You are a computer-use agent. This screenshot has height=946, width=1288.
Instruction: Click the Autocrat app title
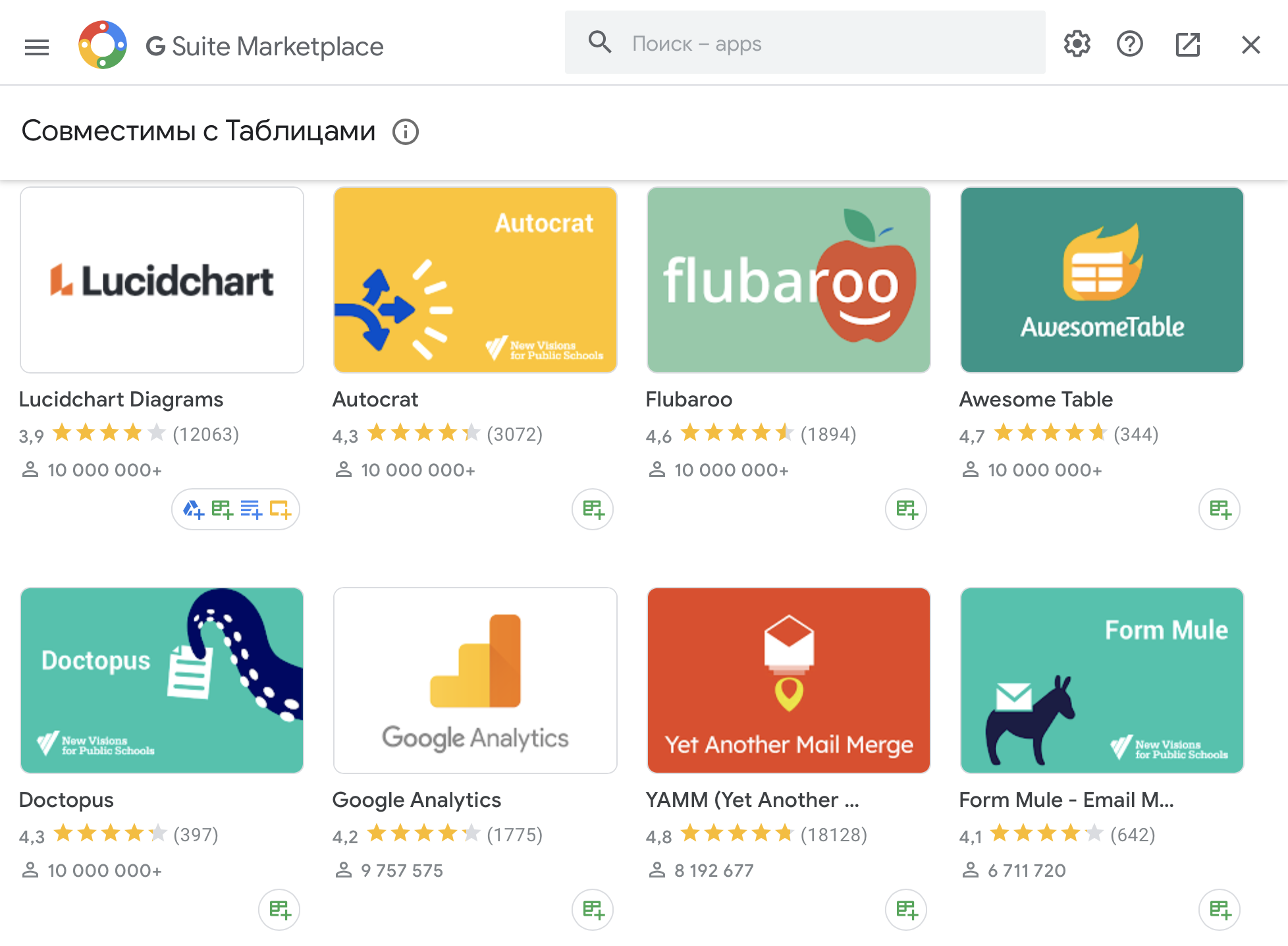pyautogui.click(x=375, y=399)
